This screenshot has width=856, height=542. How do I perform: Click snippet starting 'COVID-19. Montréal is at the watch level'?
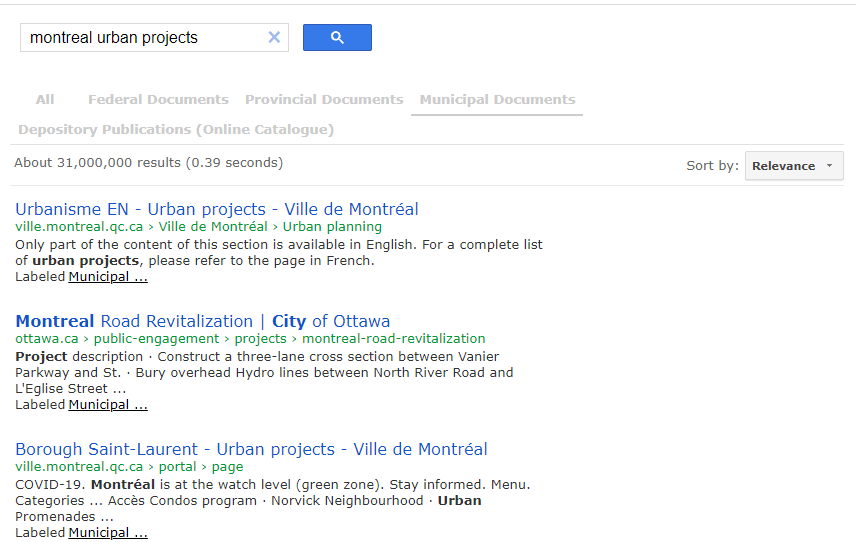(273, 501)
